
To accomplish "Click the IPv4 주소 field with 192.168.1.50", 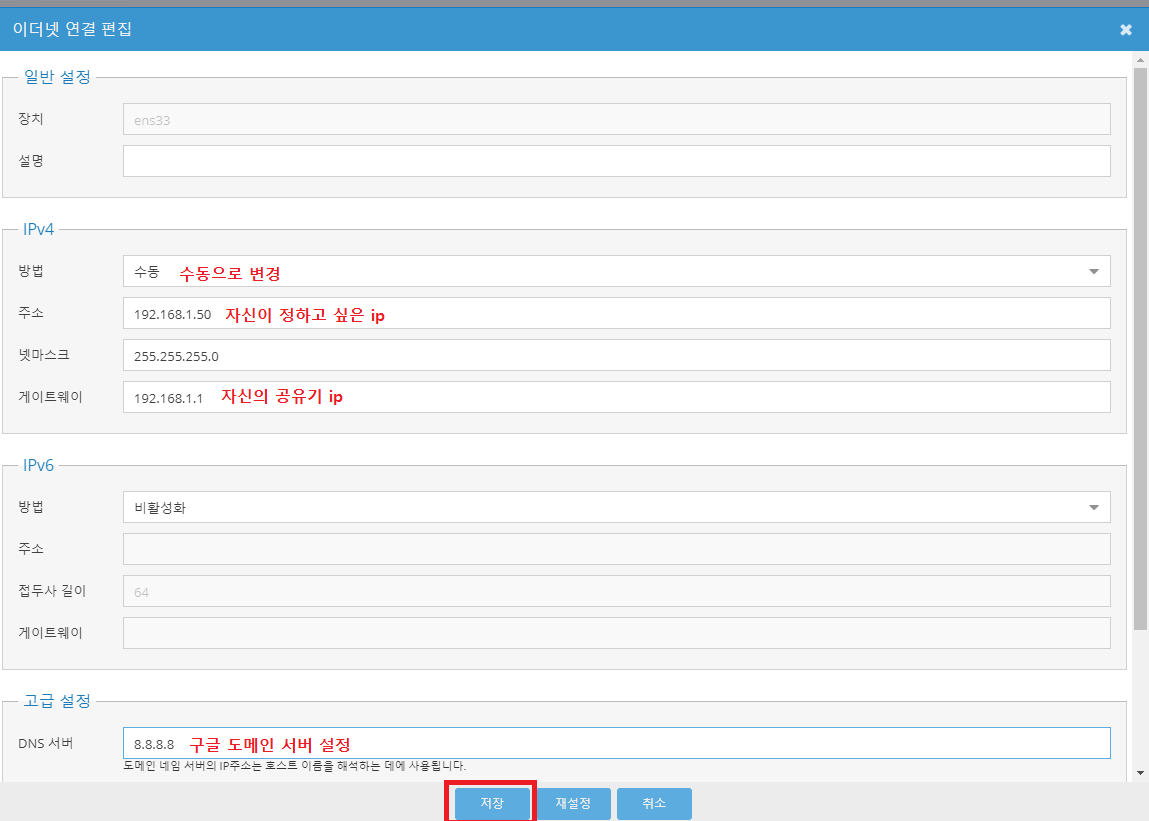I will tap(616, 313).
